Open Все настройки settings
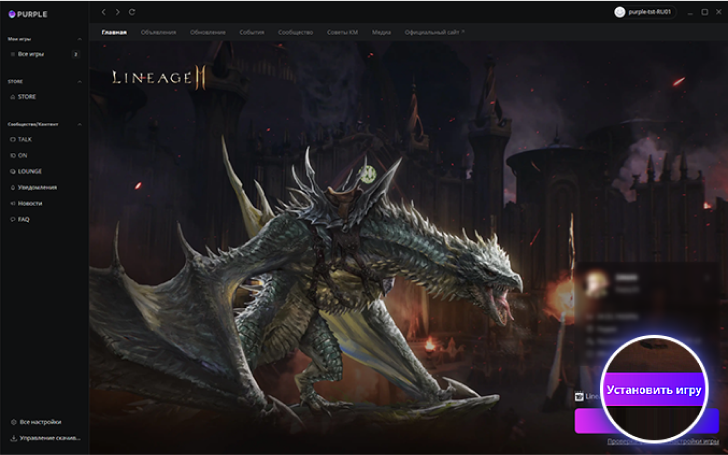The image size is (728, 455). tap(36, 422)
